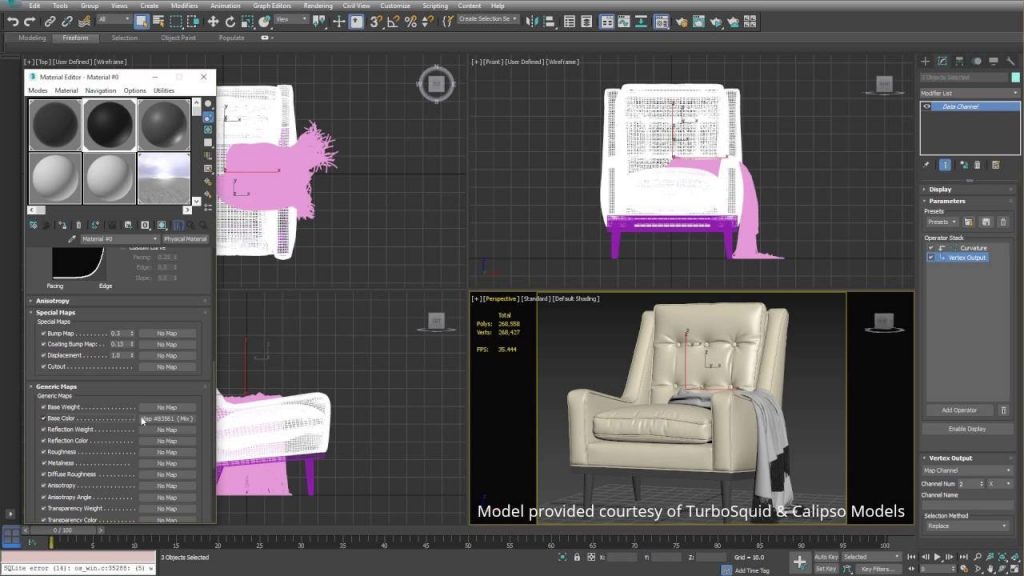Open the Utilities panel wrench icon

(x=1011, y=60)
